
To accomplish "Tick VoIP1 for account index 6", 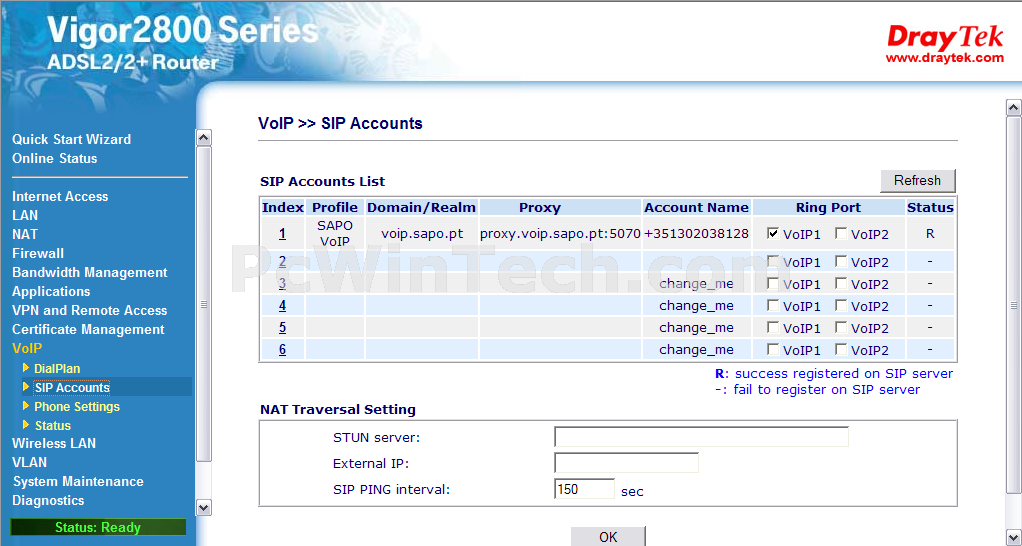I will (773, 349).
